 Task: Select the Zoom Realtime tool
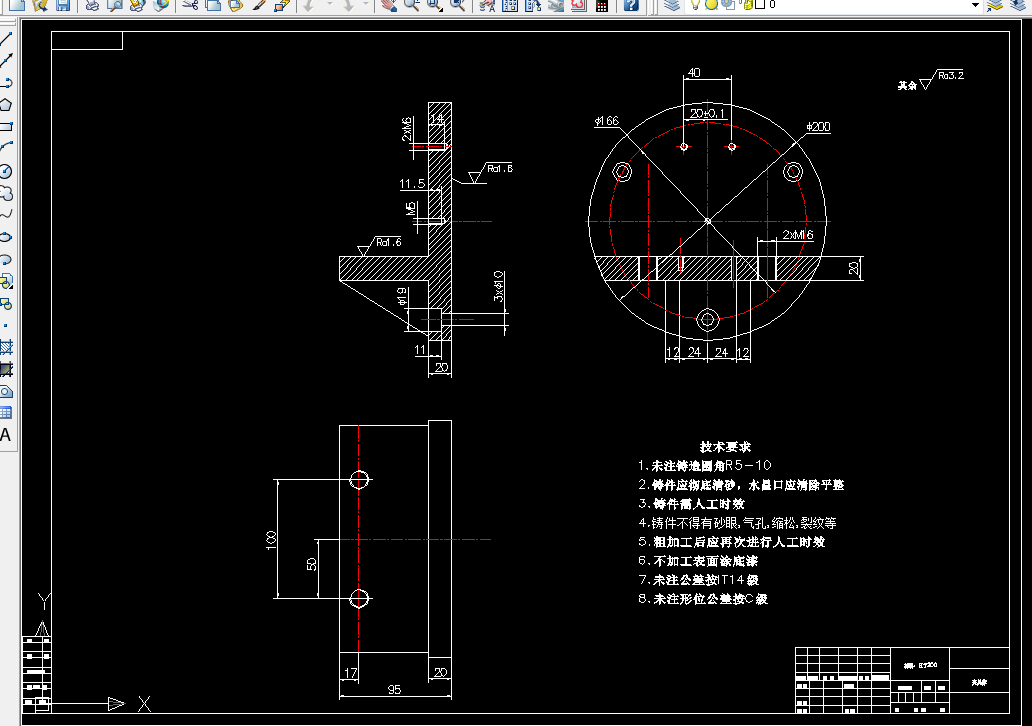point(411,5)
